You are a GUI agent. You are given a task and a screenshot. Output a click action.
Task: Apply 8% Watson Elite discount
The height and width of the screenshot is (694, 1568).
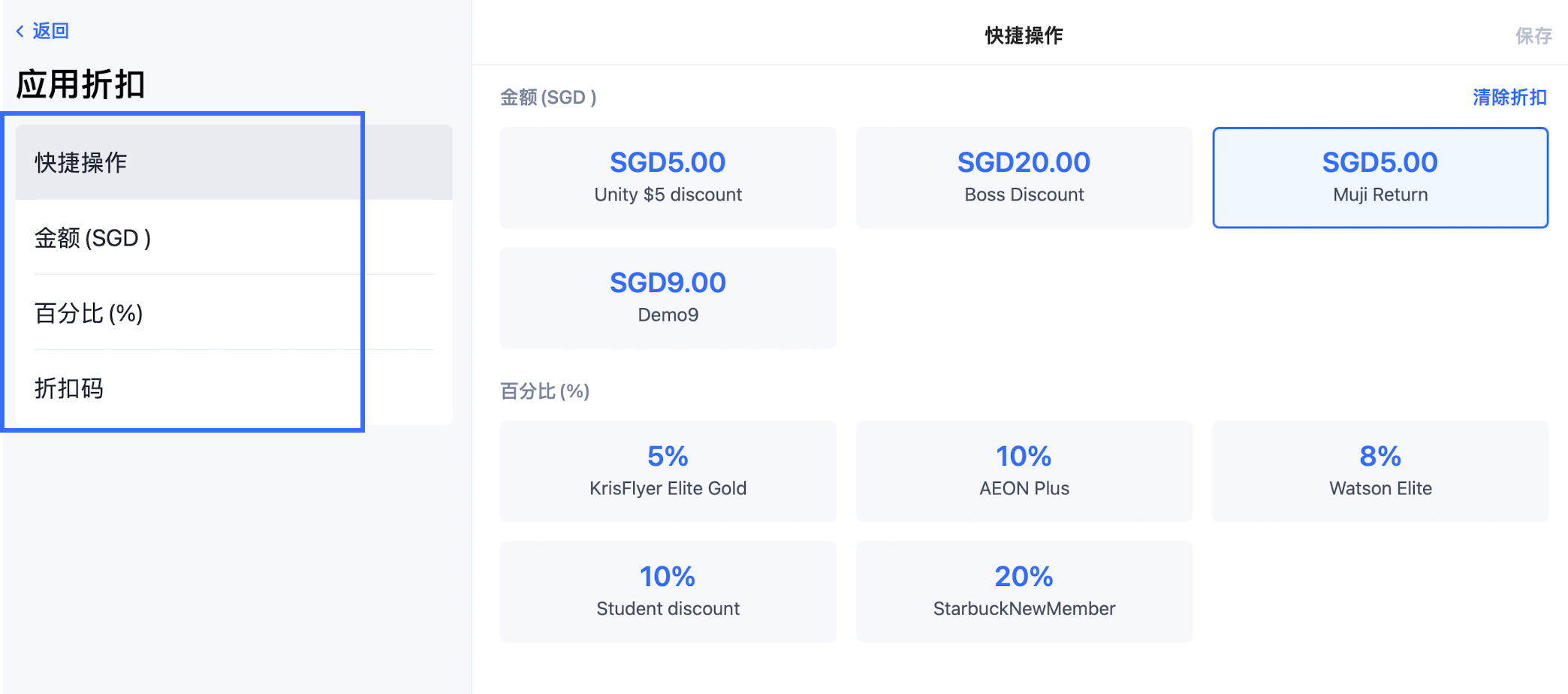coord(1380,472)
